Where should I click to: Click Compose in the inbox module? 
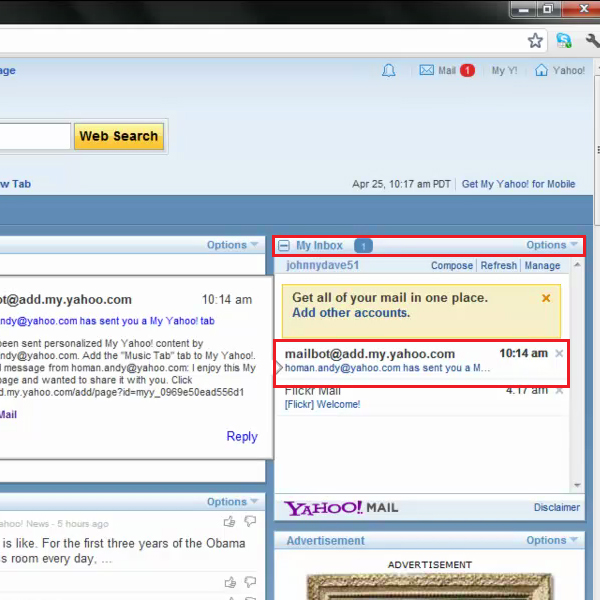452,266
